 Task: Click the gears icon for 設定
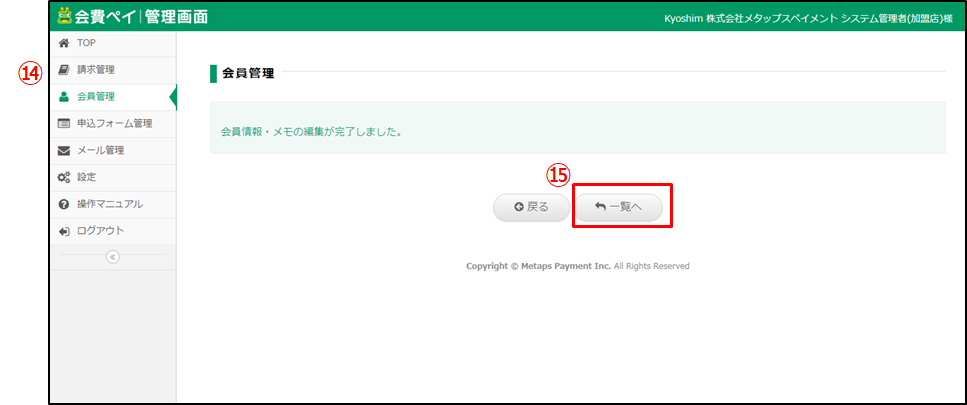[x=65, y=177]
